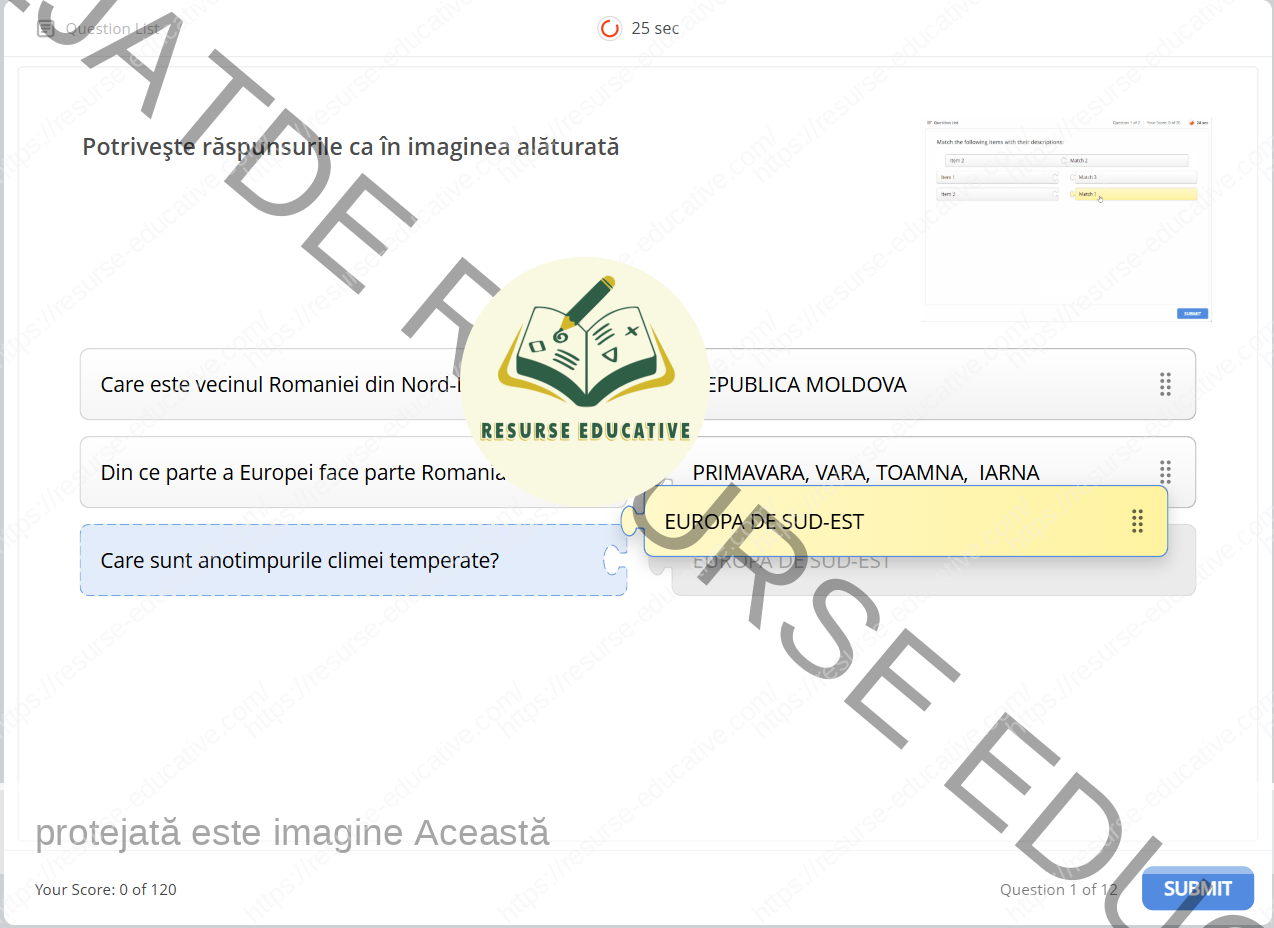Open the example matching thumbnail image
The image size is (1274, 928).
[1066, 220]
